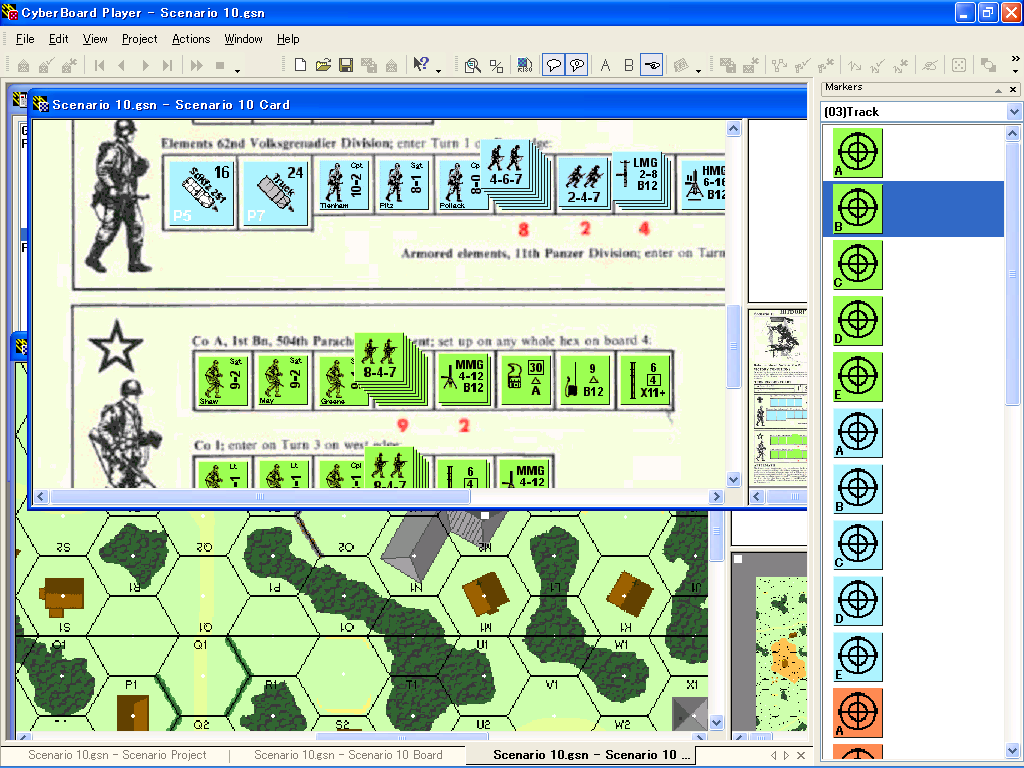Click the SdKfz 251 halftrack counter
The width and height of the screenshot is (1024, 768).
coord(201,193)
